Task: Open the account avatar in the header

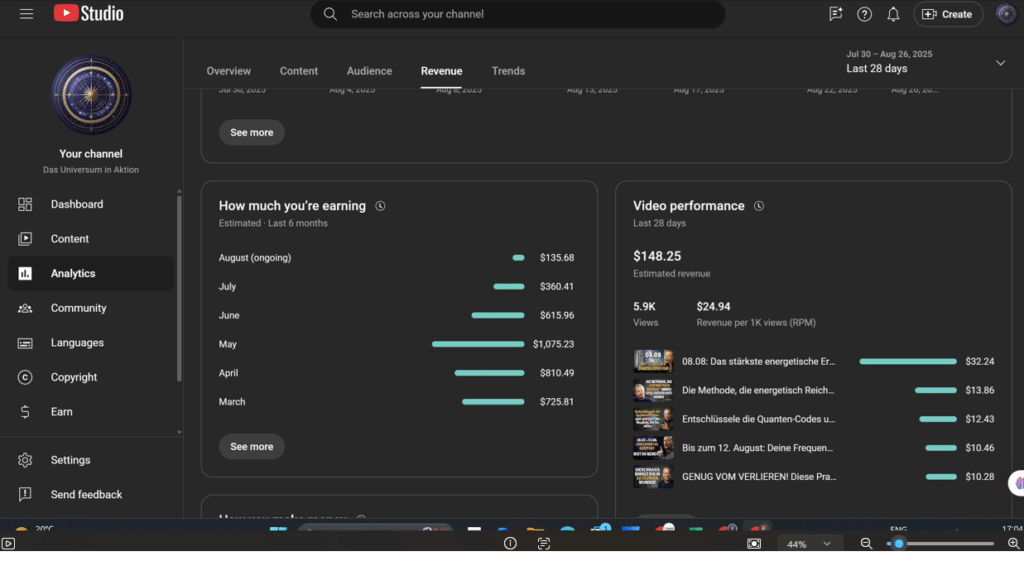Action: (x=1006, y=14)
